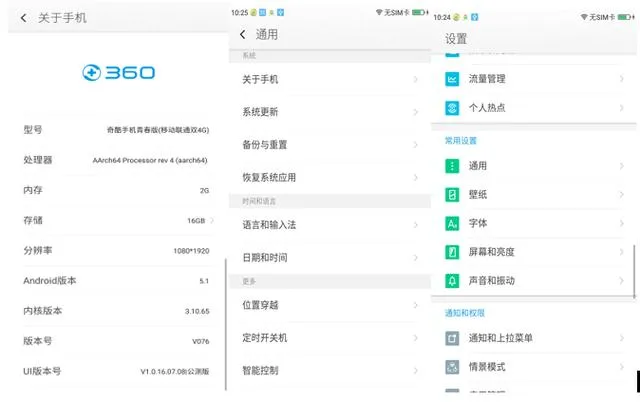Expand 关于手机 row chevron
640x402 pixels.
click(416, 80)
